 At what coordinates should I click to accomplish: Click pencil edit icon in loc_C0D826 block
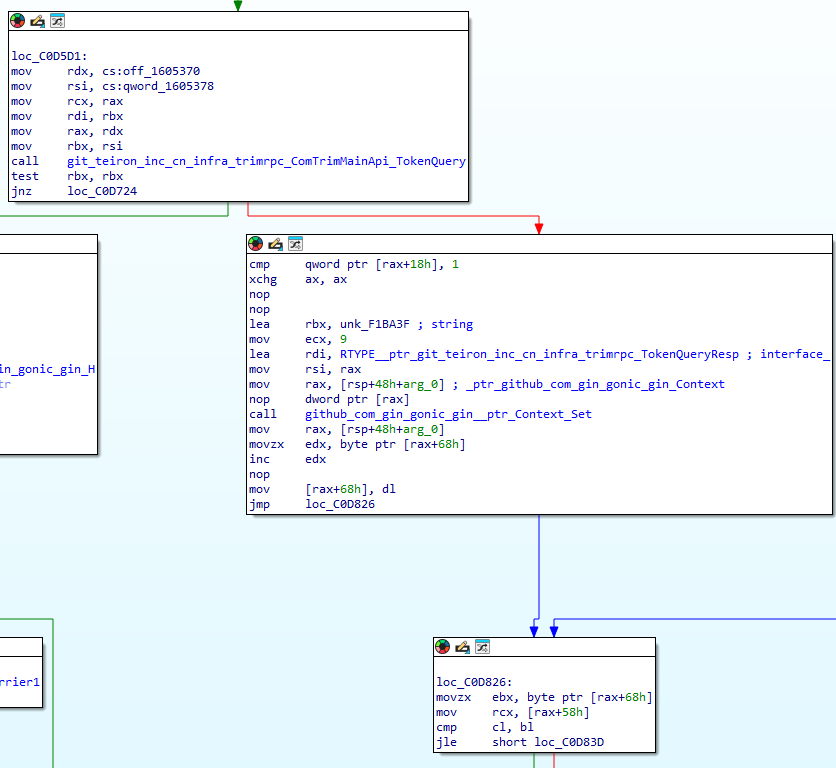pos(462,647)
